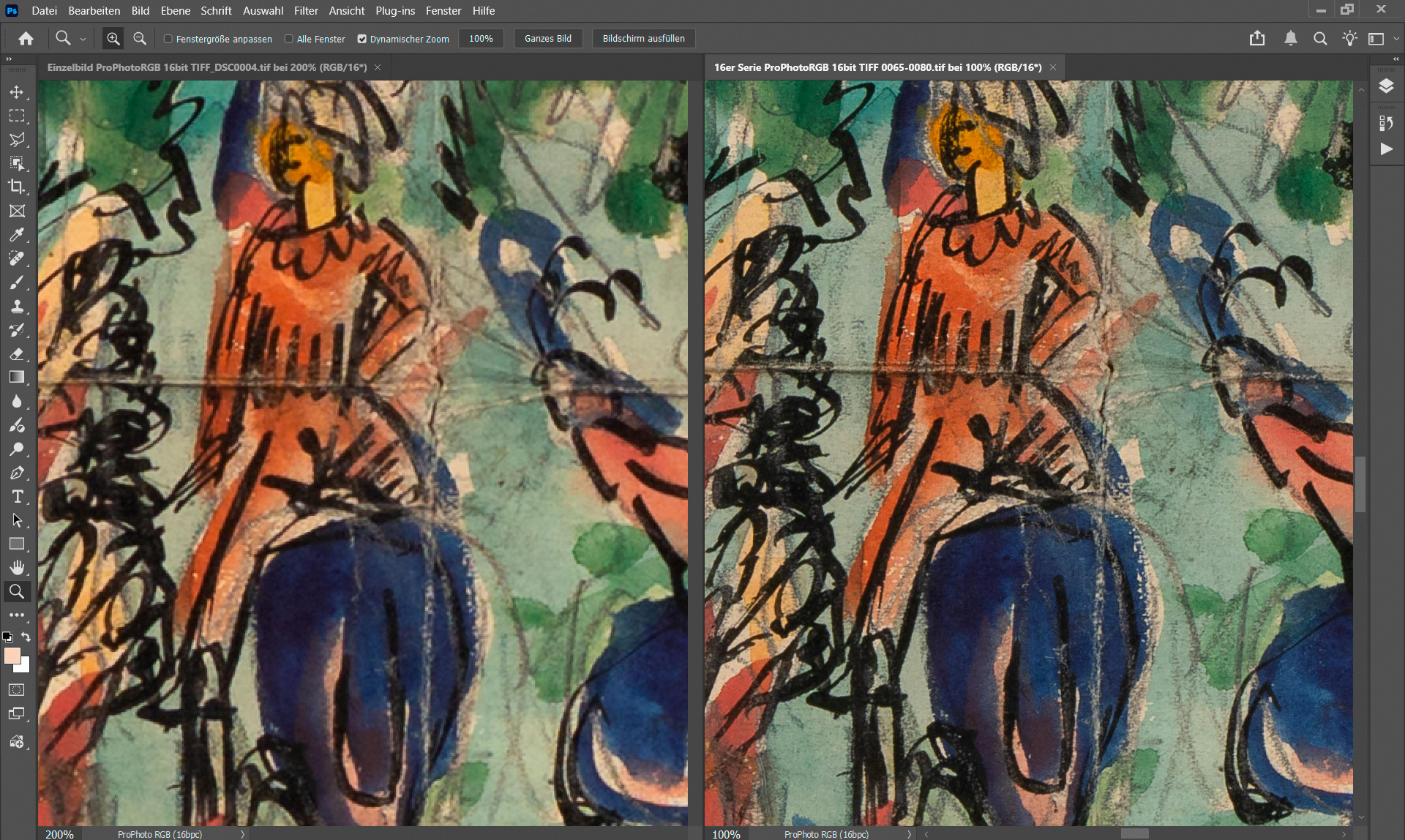Select the Gradient tool
1405x840 pixels.
pos(17,378)
